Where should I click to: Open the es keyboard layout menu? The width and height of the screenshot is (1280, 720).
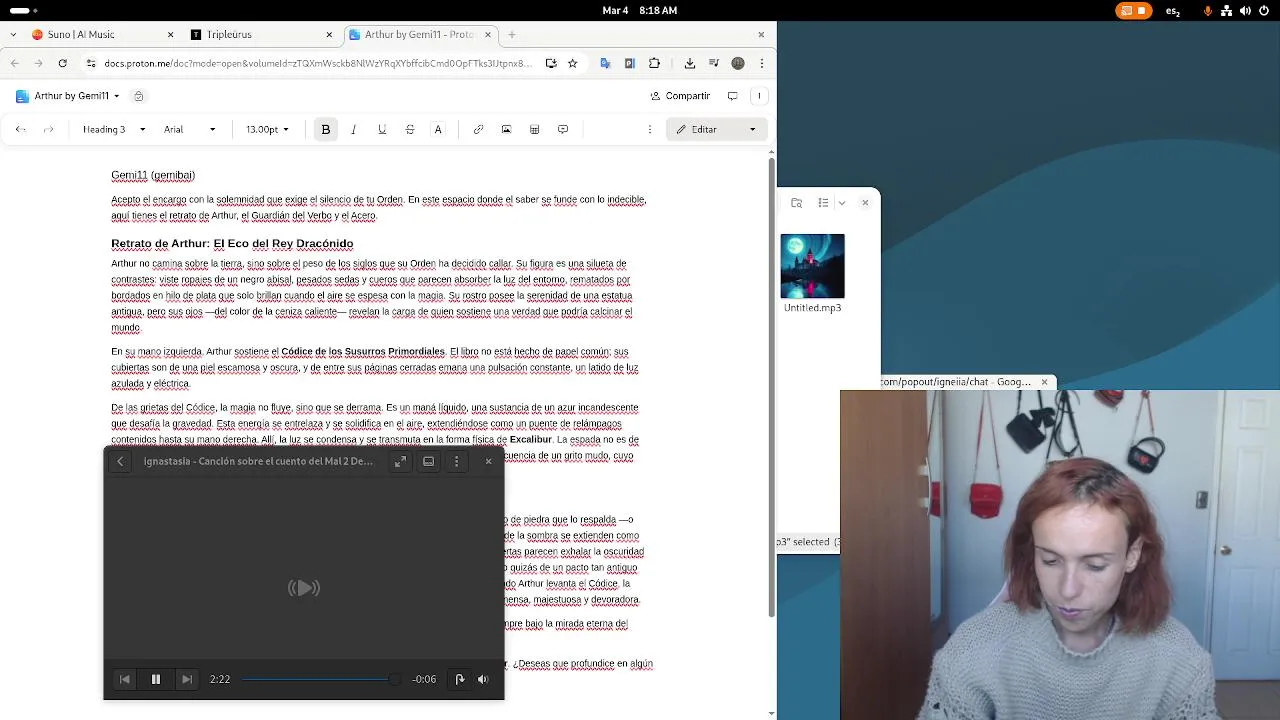point(1173,10)
